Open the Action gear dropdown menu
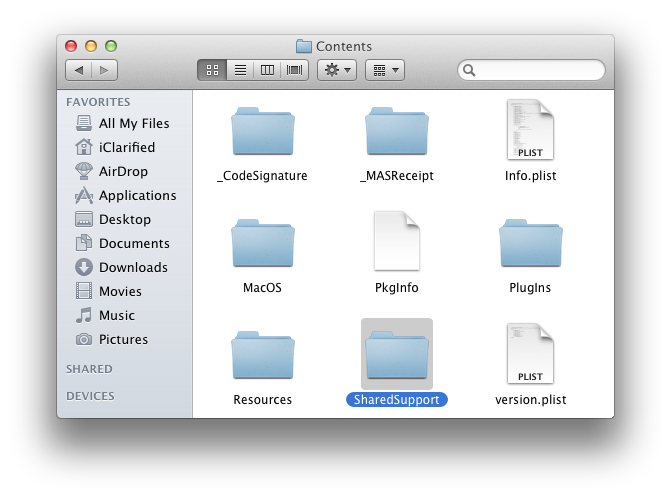Image resolution: width=671 pixels, height=497 pixels. tap(336, 70)
